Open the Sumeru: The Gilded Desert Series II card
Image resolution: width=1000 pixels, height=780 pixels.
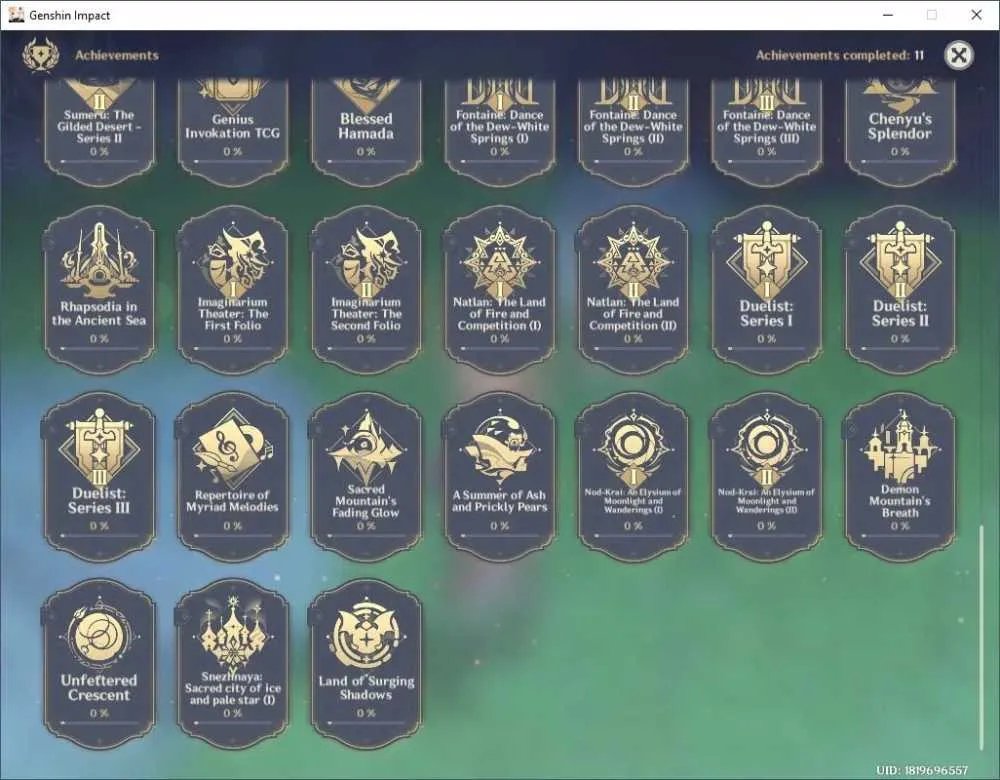coord(99,133)
